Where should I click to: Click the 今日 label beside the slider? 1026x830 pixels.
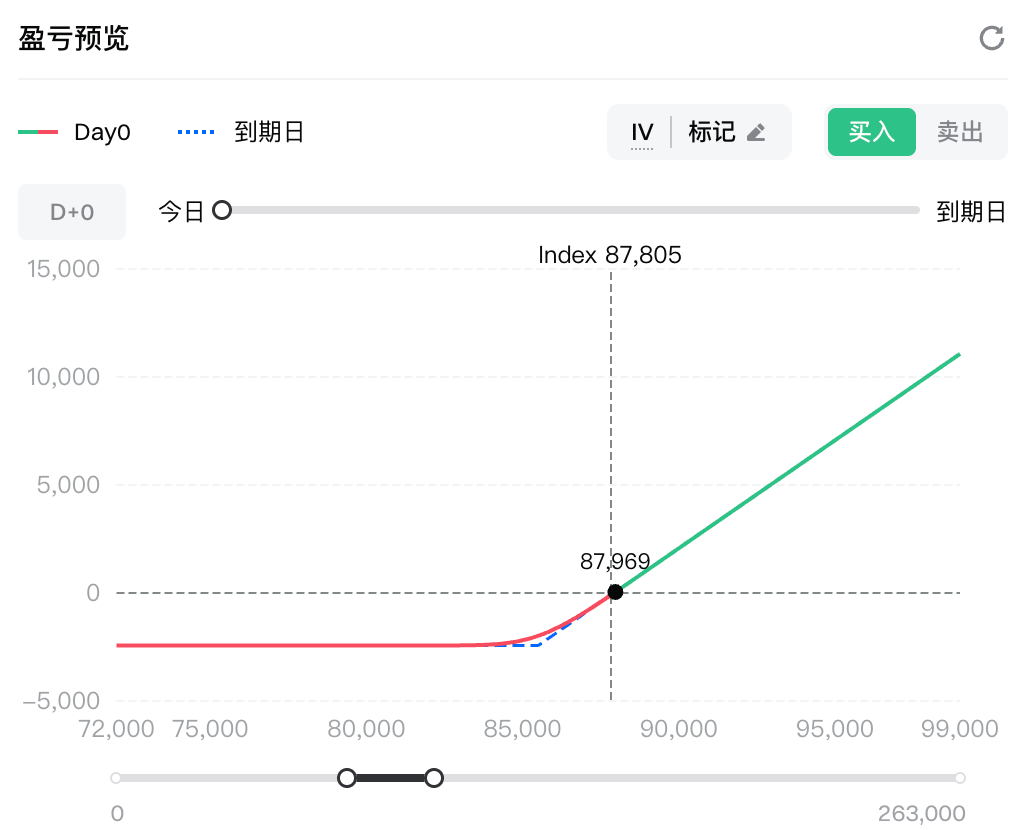pyautogui.click(x=181, y=212)
